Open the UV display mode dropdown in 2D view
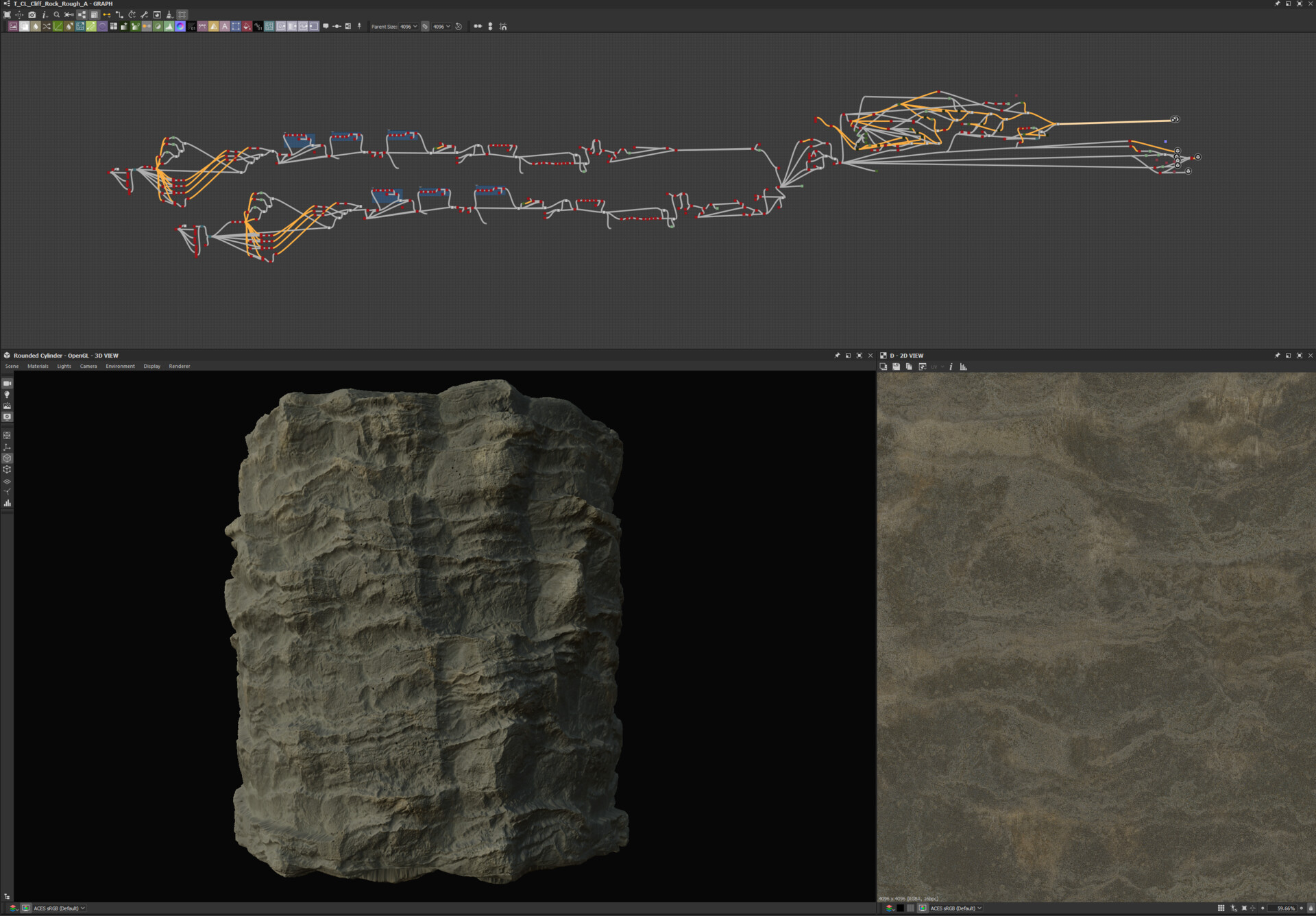This screenshot has height=916, width=1316. pyautogui.click(x=939, y=367)
